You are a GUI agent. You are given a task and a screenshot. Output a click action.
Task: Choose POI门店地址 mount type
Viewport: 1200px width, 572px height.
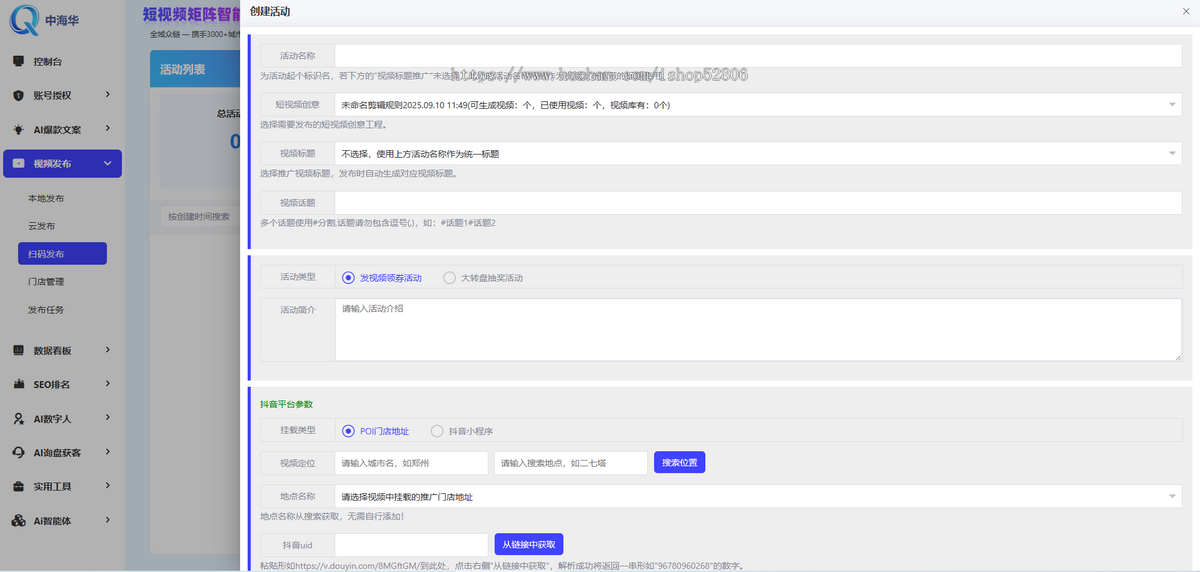pyautogui.click(x=375, y=431)
